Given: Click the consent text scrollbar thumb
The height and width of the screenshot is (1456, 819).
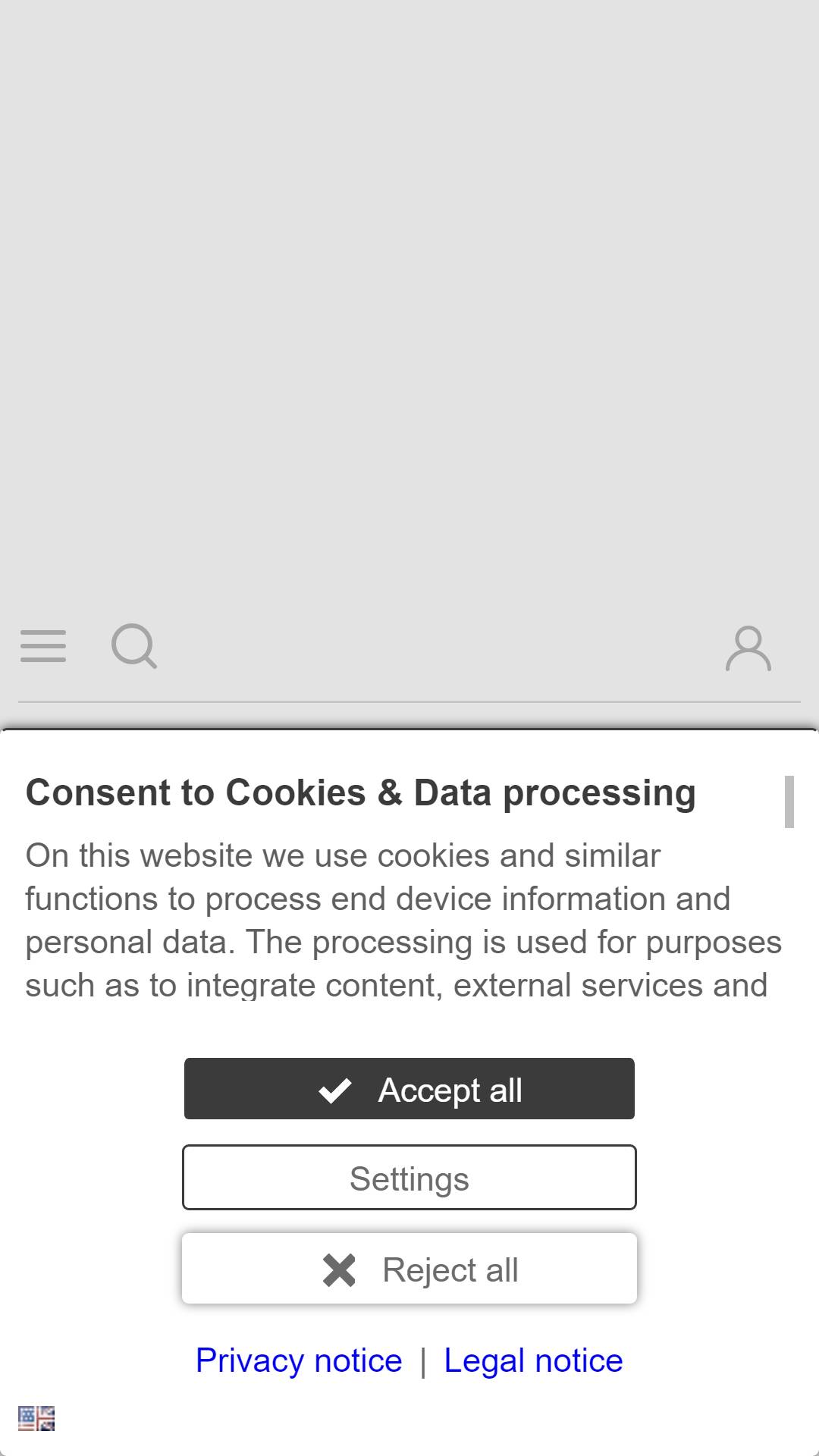Looking at the screenshot, I should (789, 802).
